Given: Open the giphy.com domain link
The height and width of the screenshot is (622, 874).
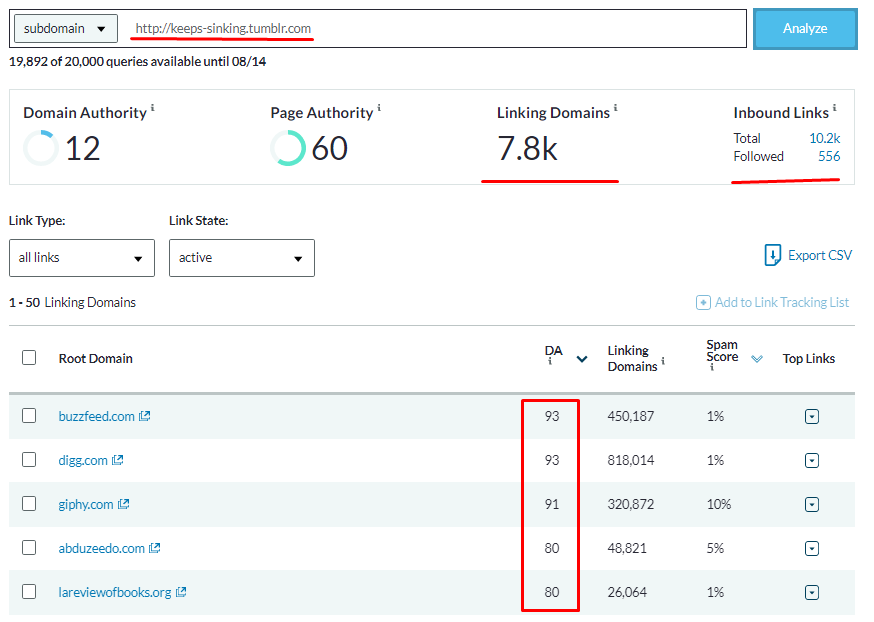Looking at the screenshot, I should point(86,504).
